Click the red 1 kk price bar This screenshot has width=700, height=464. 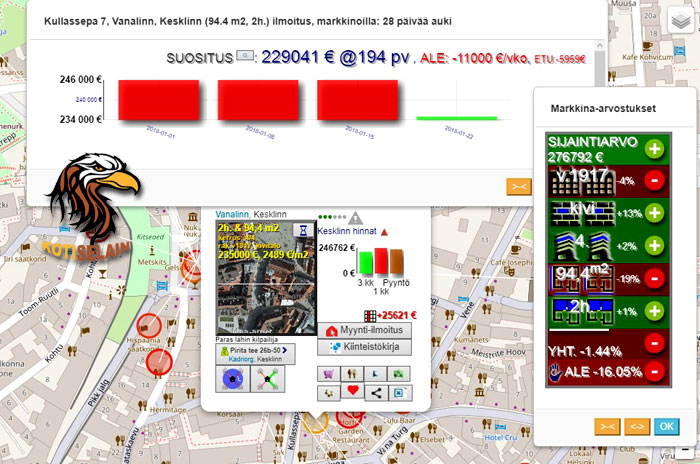tap(381, 261)
